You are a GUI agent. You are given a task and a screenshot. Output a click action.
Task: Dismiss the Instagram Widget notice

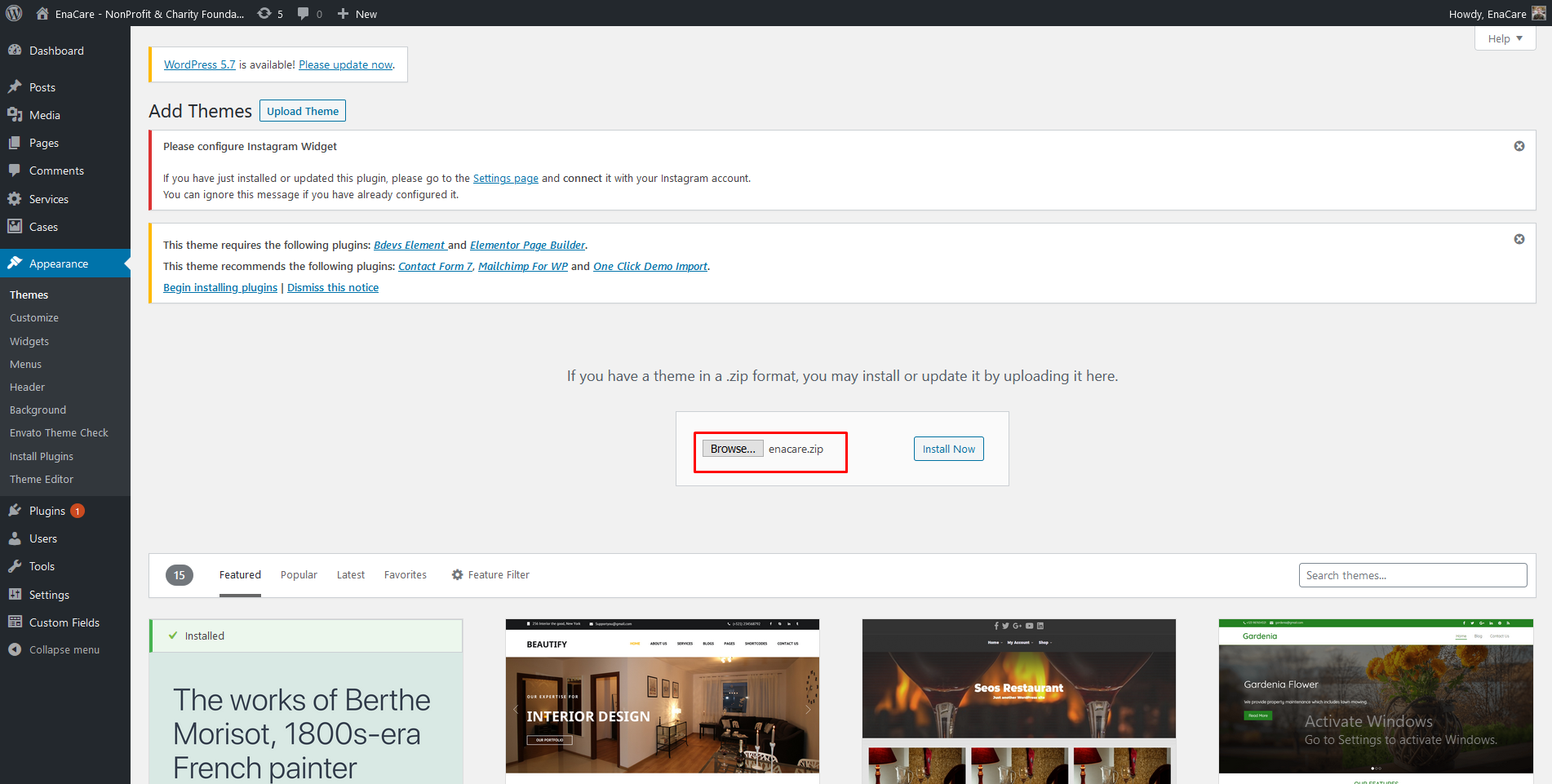tap(1519, 146)
